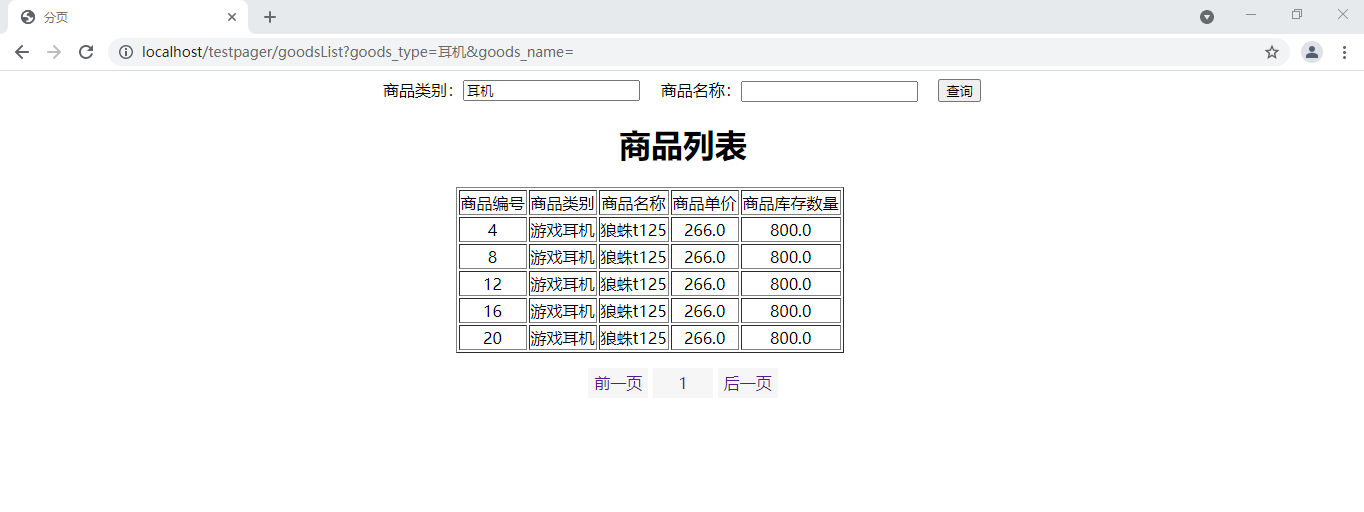Click the 商品名称： label text
The height and width of the screenshot is (512, 1364).
pos(698,91)
